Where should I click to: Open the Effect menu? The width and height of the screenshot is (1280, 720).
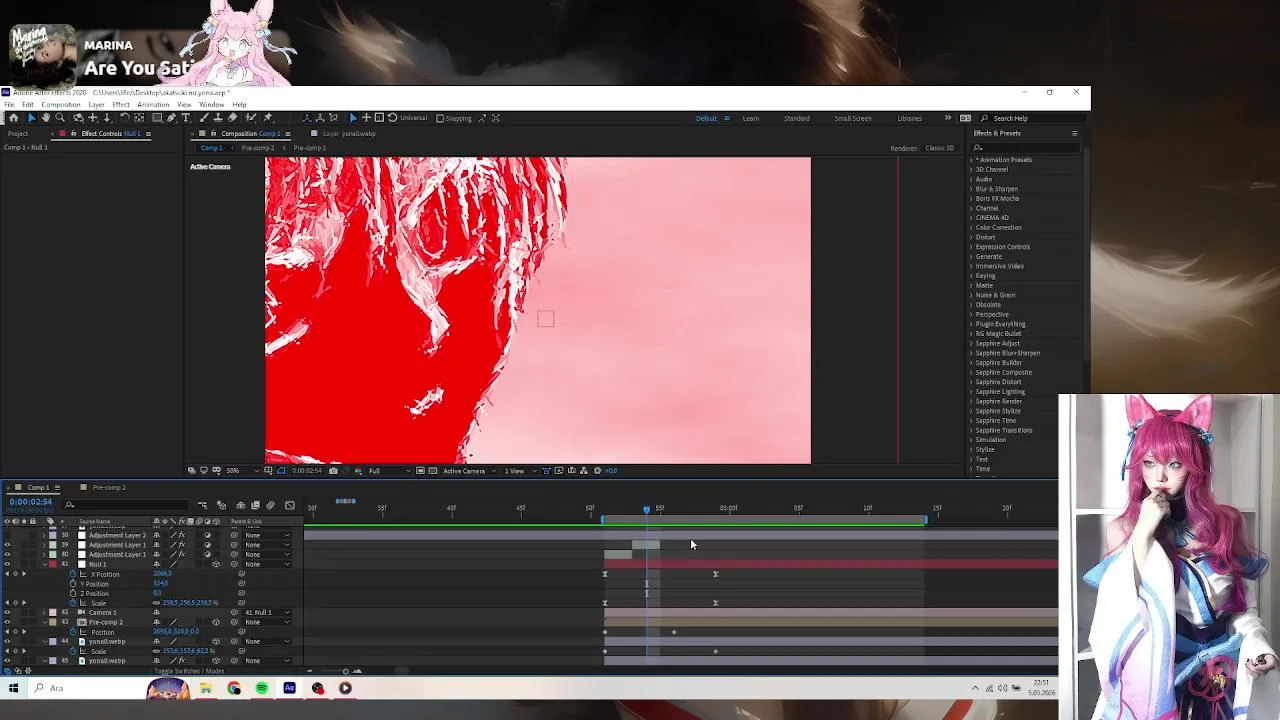click(121, 105)
